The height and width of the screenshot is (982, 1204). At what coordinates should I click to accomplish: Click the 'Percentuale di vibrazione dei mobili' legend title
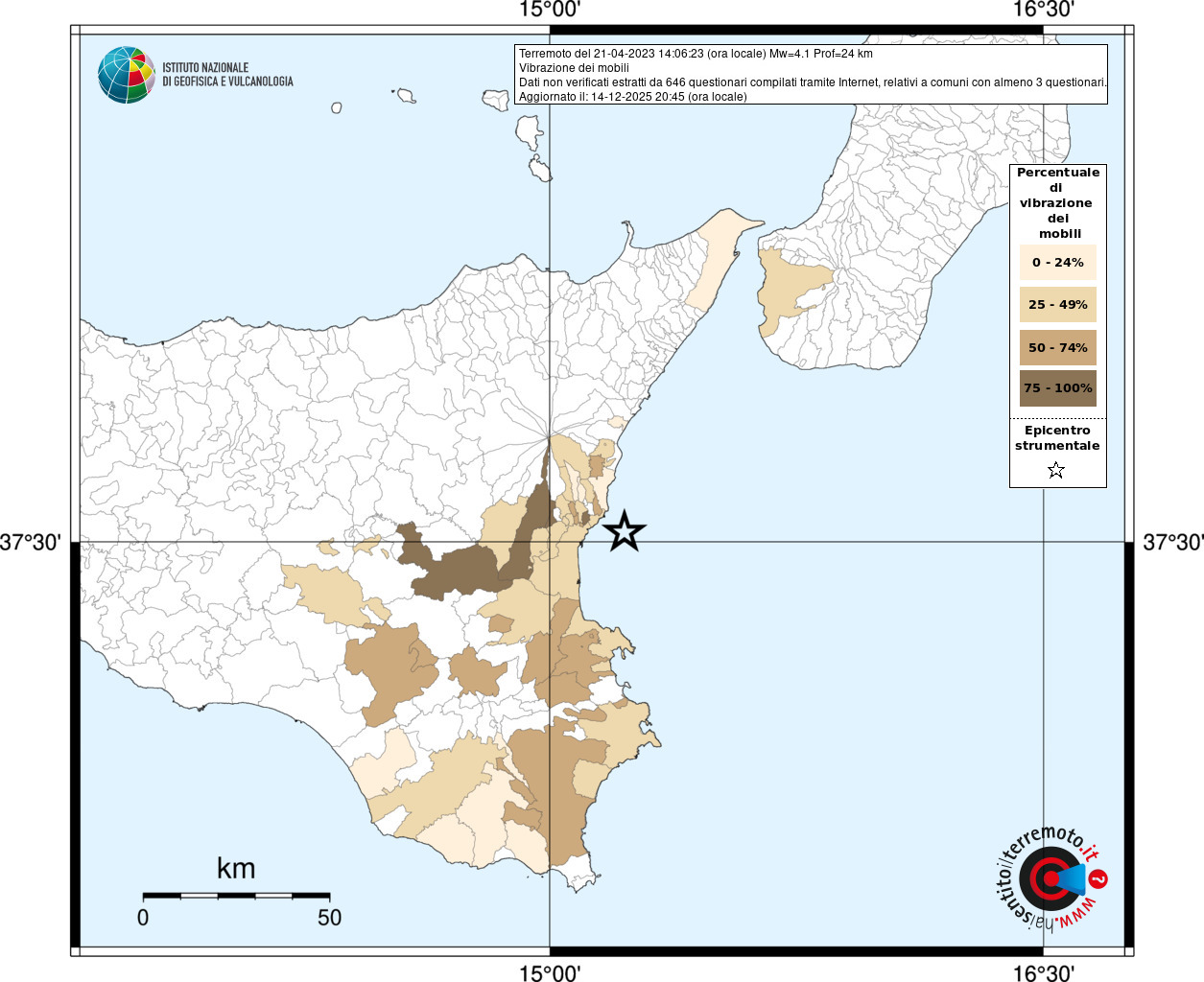(x=1057, y=203)
